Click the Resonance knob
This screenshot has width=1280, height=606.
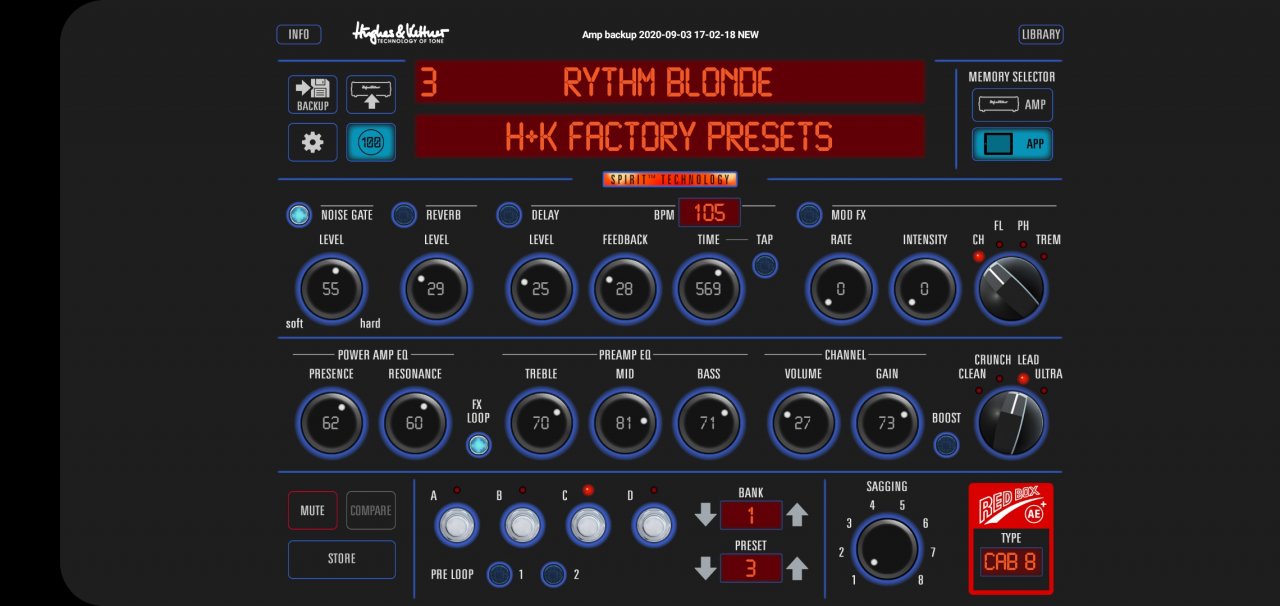pyautogui.click(x=415, y=423)
